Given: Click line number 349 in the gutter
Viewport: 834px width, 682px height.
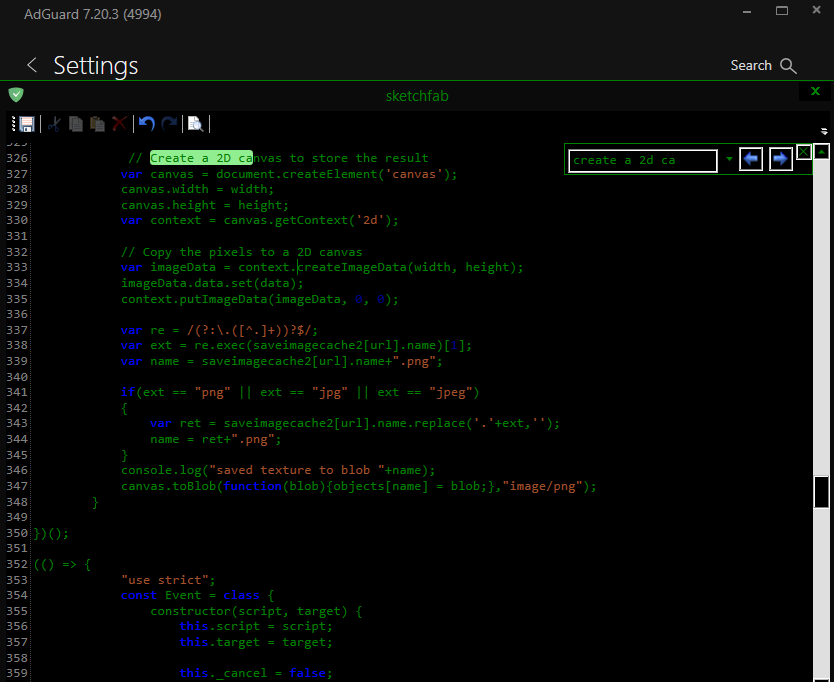Looking at the screenshot, I should (x=17, y=517).
